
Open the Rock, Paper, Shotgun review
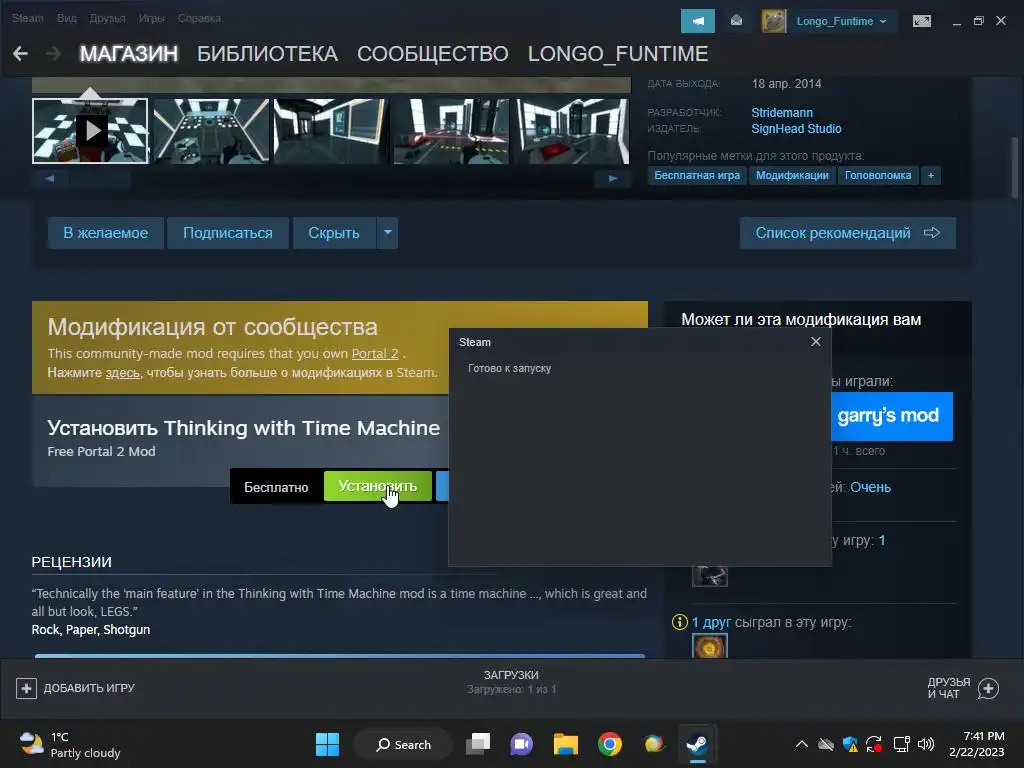tap(91, 630)
